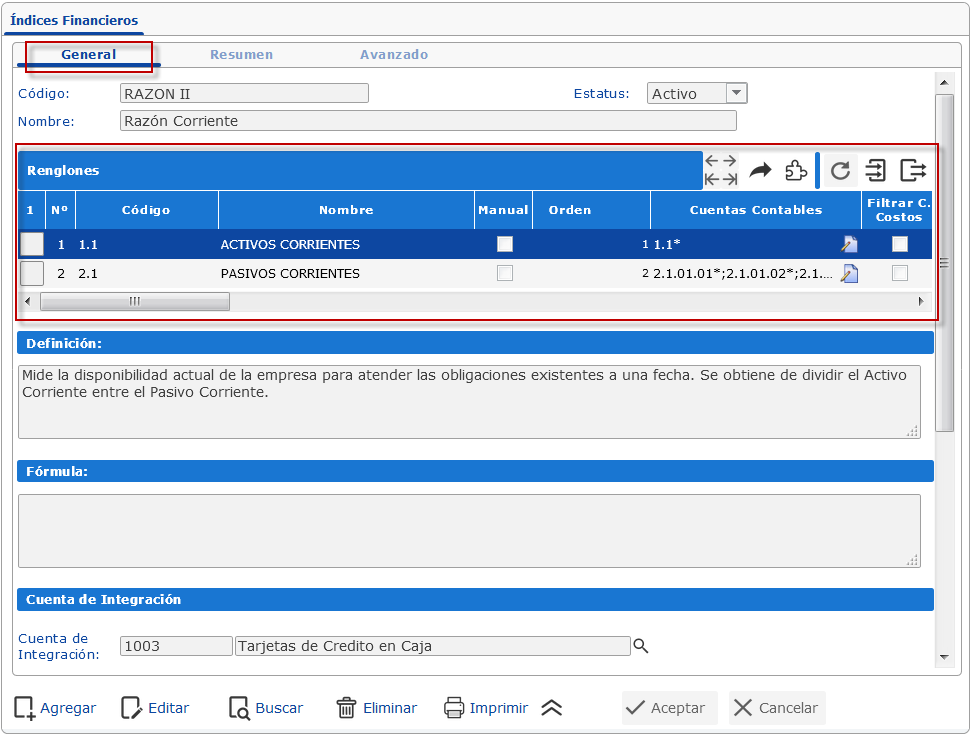
Task: Switch to the Resumen tab
Action: tap(241, 55)
